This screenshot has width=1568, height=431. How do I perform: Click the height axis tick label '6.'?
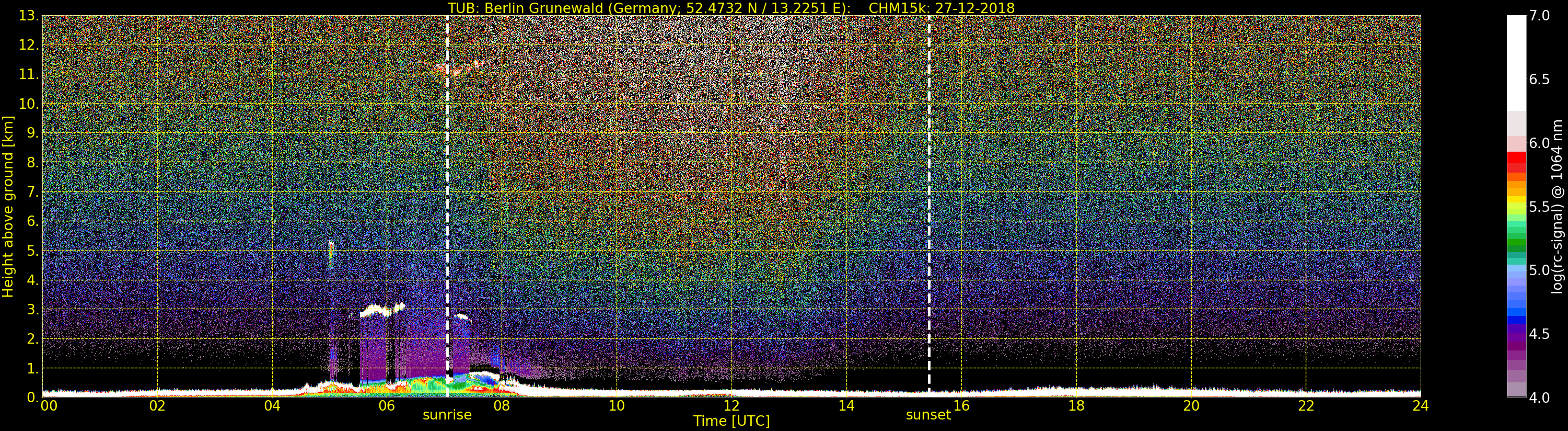(32, 221)
